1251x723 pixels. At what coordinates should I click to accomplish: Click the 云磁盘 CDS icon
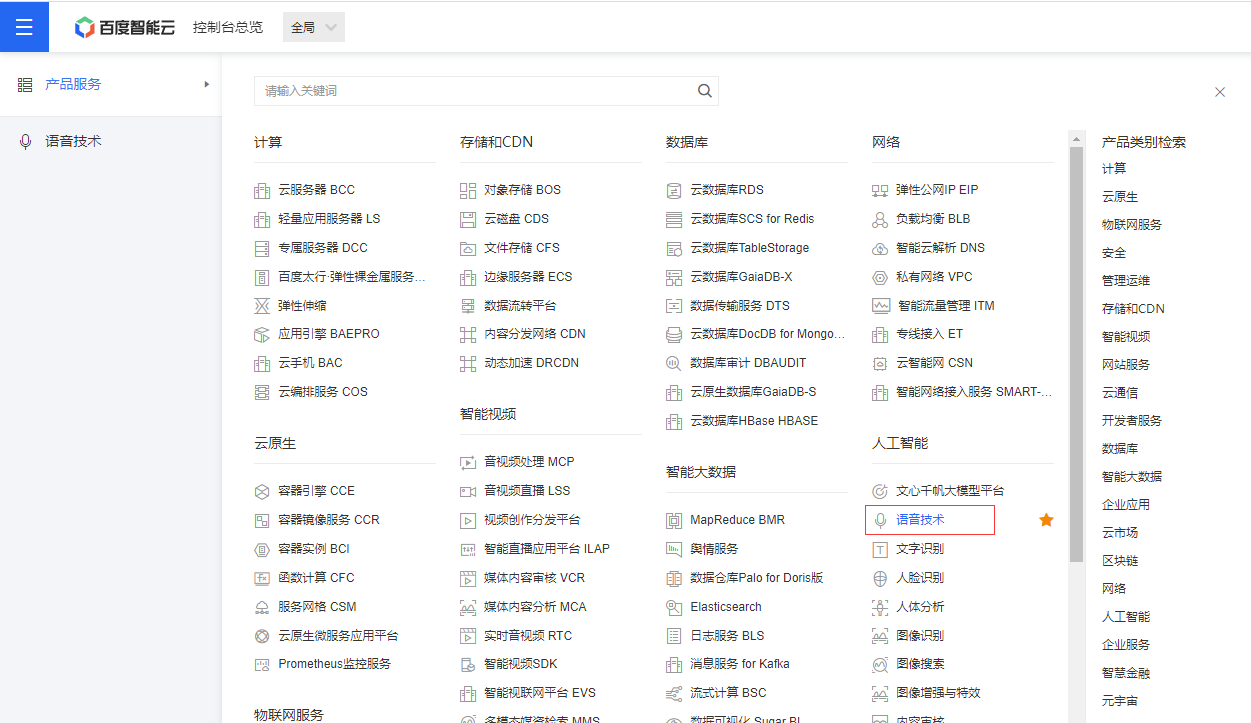click(468, 219)
